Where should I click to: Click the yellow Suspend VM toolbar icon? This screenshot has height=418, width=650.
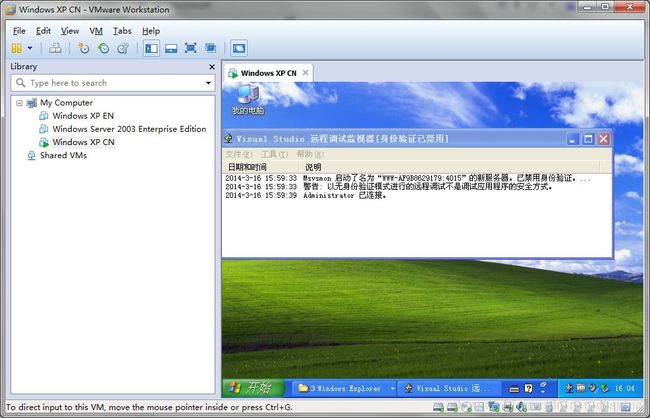click(16, 48)
